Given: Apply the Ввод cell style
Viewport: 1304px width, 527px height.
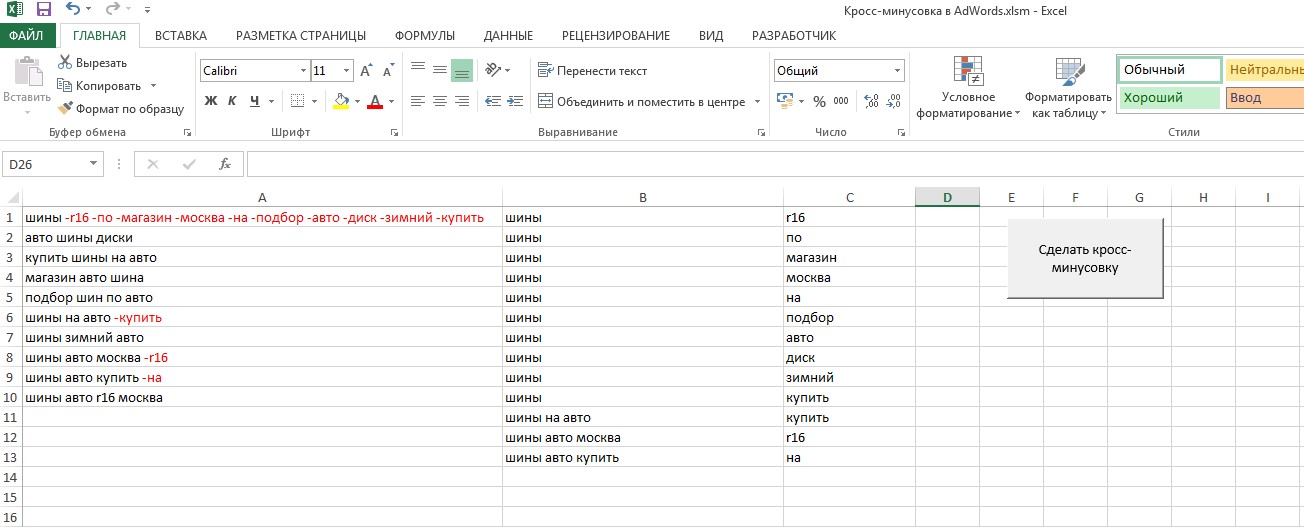Looking at the screenshot, I should point(1265,98).
